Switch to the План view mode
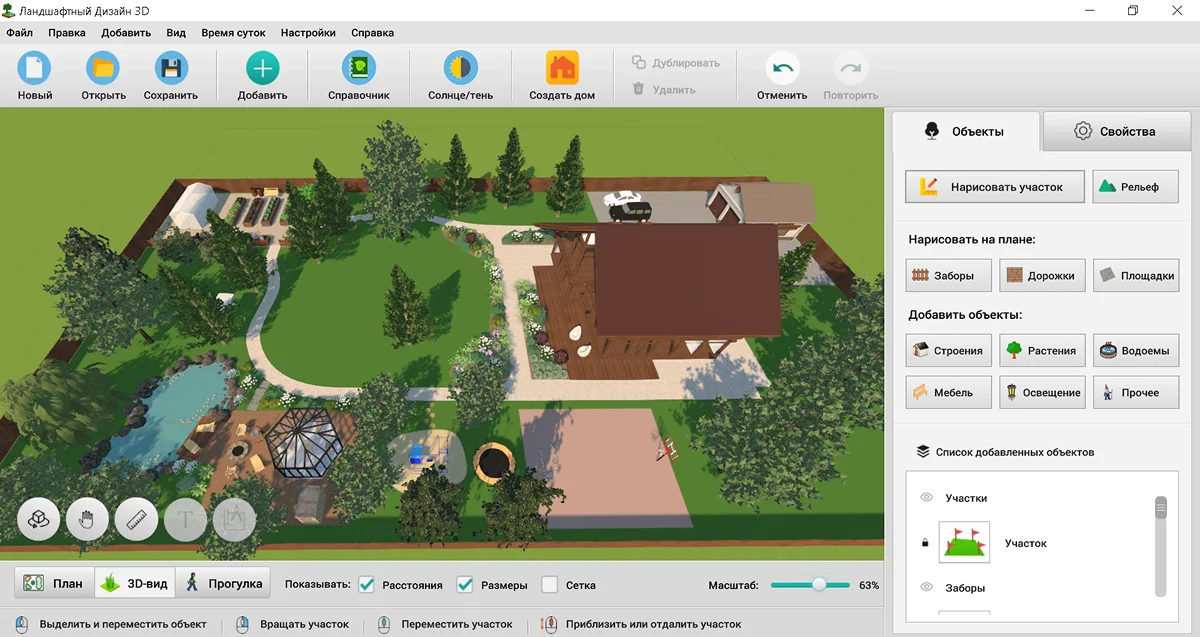The image size is (1200, 637). click(x=54, y=583)
